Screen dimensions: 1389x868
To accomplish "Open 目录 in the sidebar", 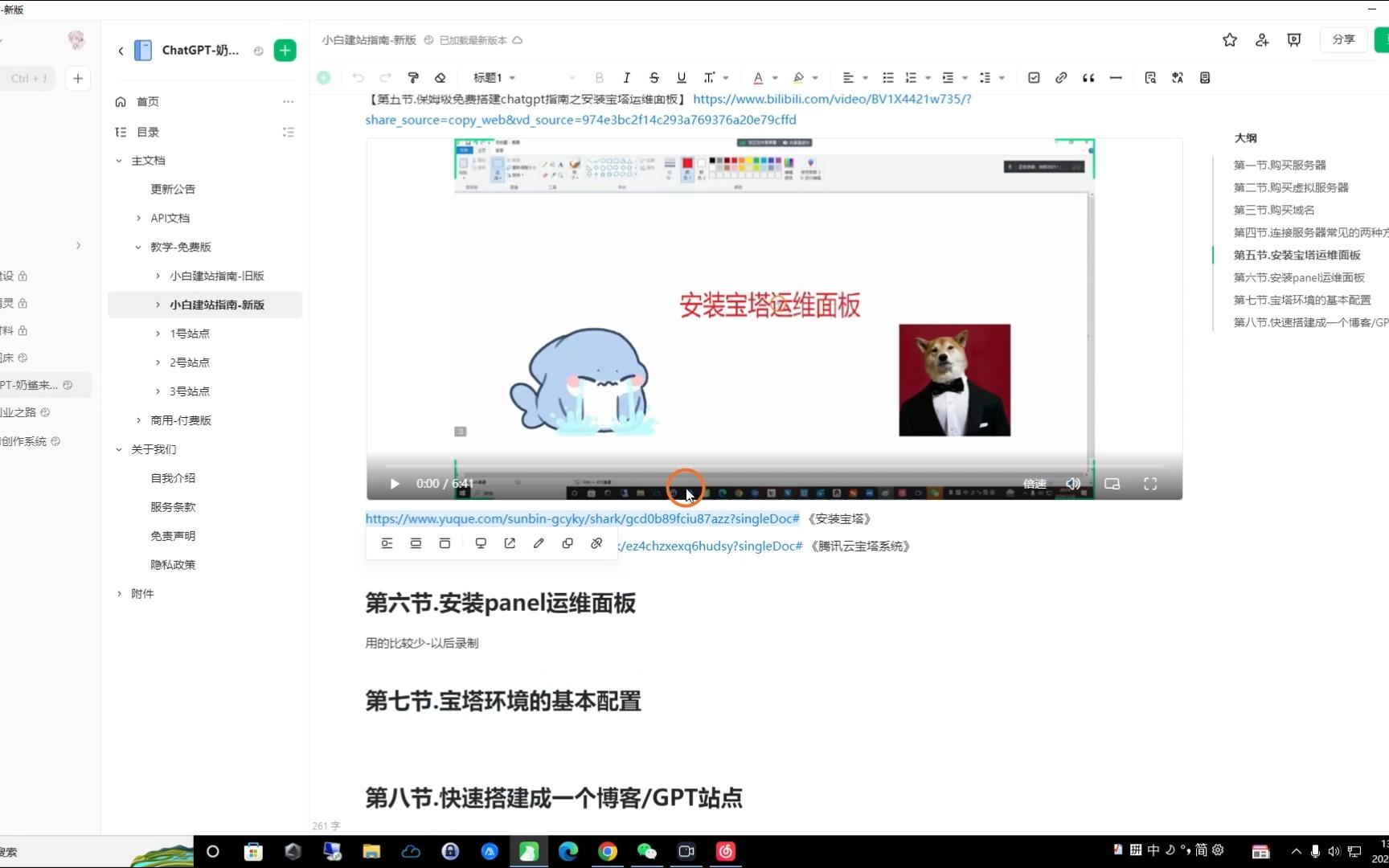I will tap(147, 133).
